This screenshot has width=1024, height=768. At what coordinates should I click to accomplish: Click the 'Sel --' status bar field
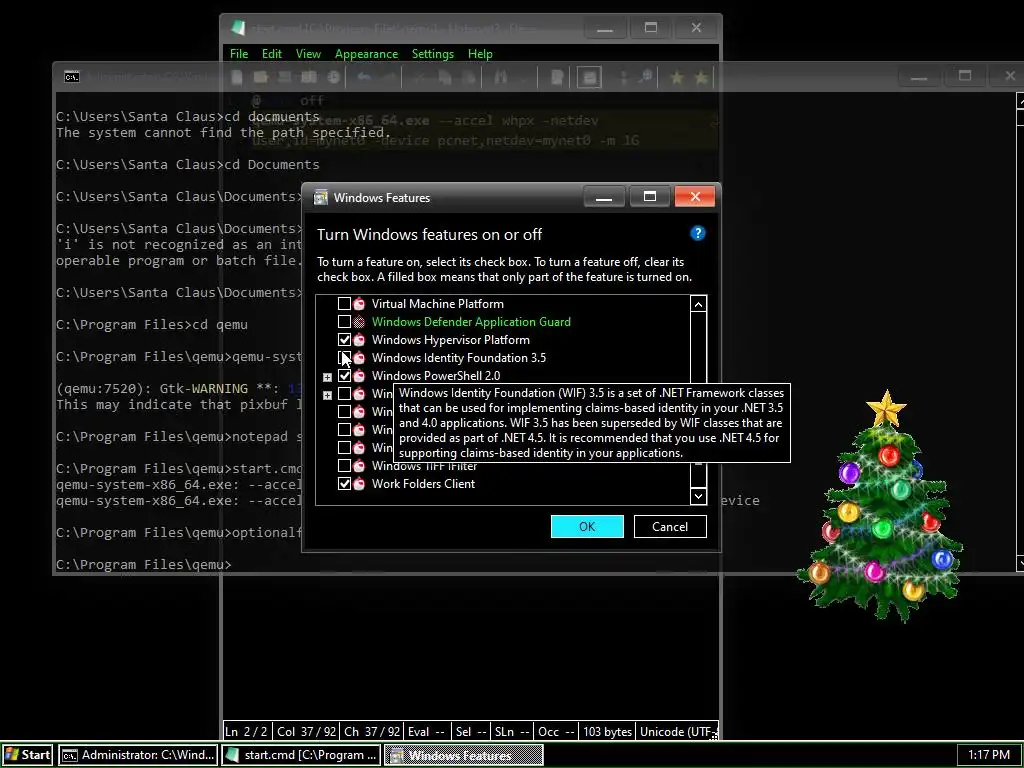(x=472, y=731)
